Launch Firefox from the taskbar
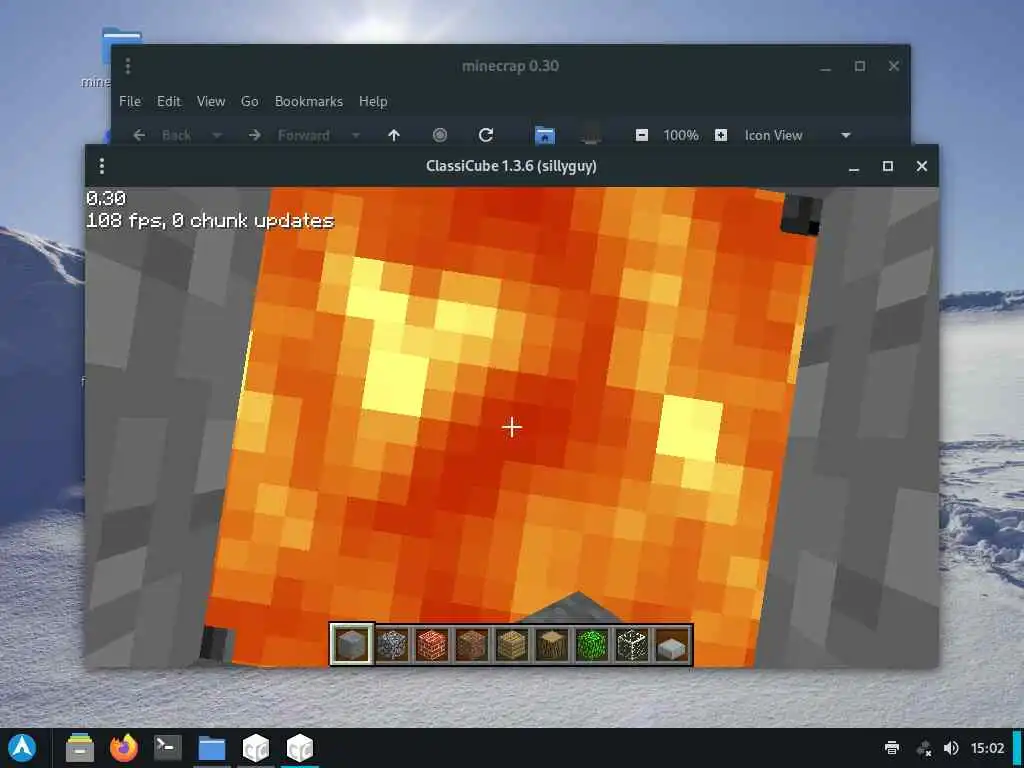Viewport: 1024px width, 768px height. coord(124,748)
